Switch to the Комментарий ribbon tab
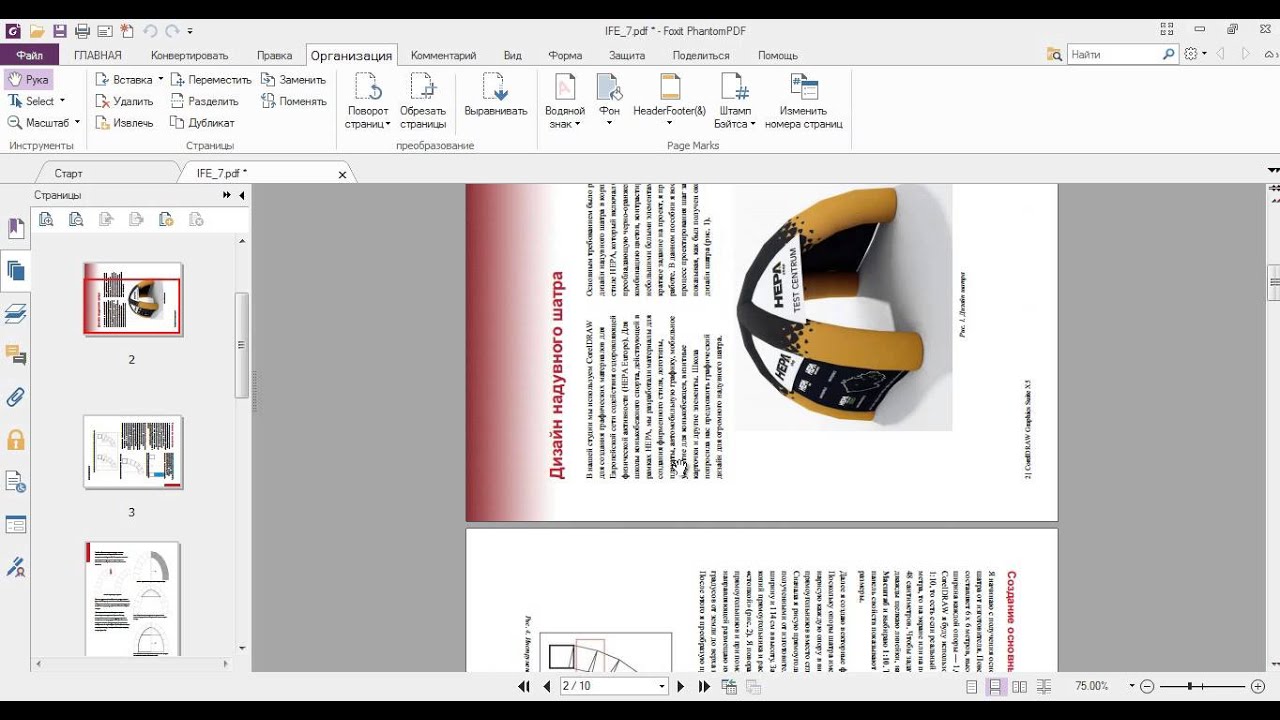 click(x=443, y=55)
